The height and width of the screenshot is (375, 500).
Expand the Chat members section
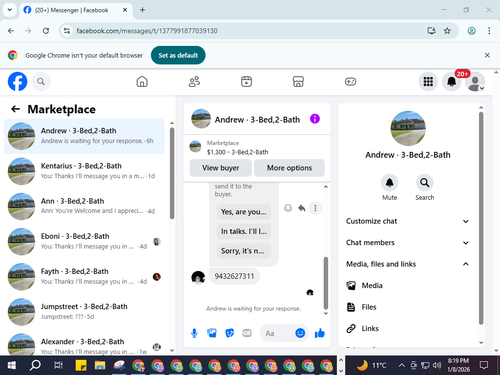point(408,243)
